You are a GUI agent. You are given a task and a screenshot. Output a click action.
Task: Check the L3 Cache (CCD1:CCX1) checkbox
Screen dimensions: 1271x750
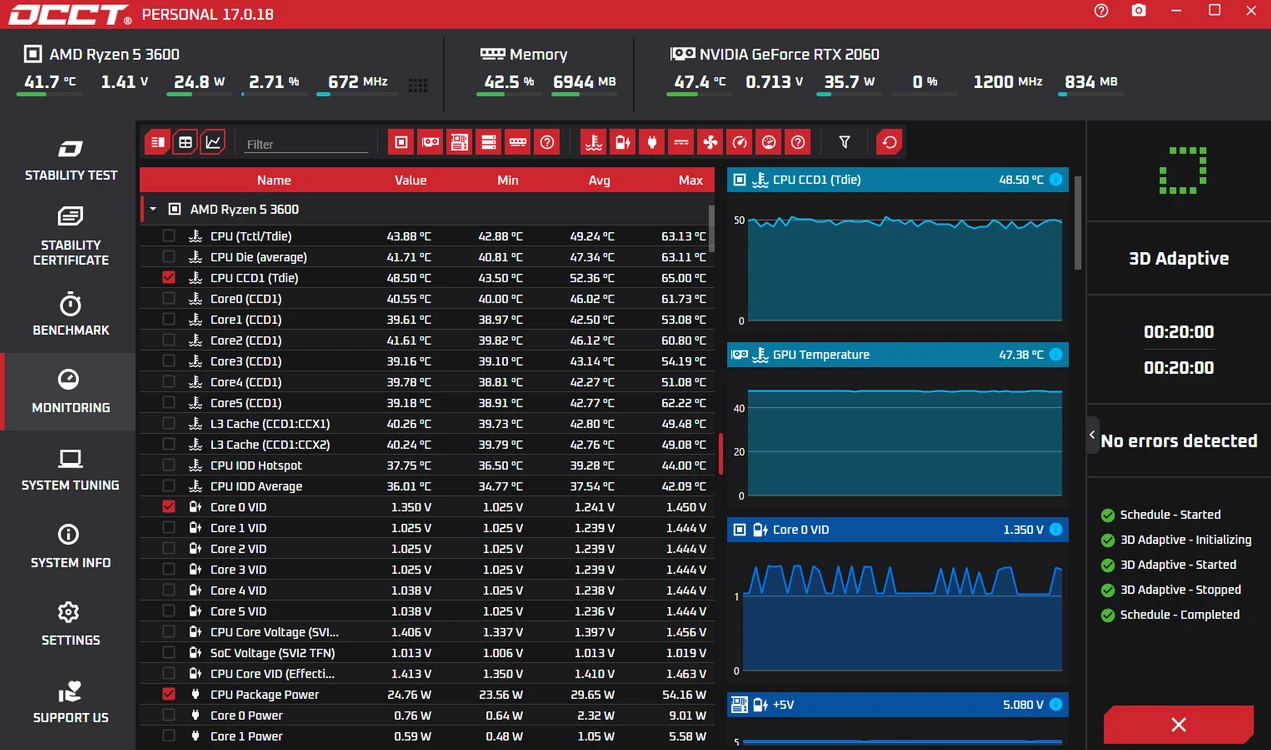click(x=168, y=424)
